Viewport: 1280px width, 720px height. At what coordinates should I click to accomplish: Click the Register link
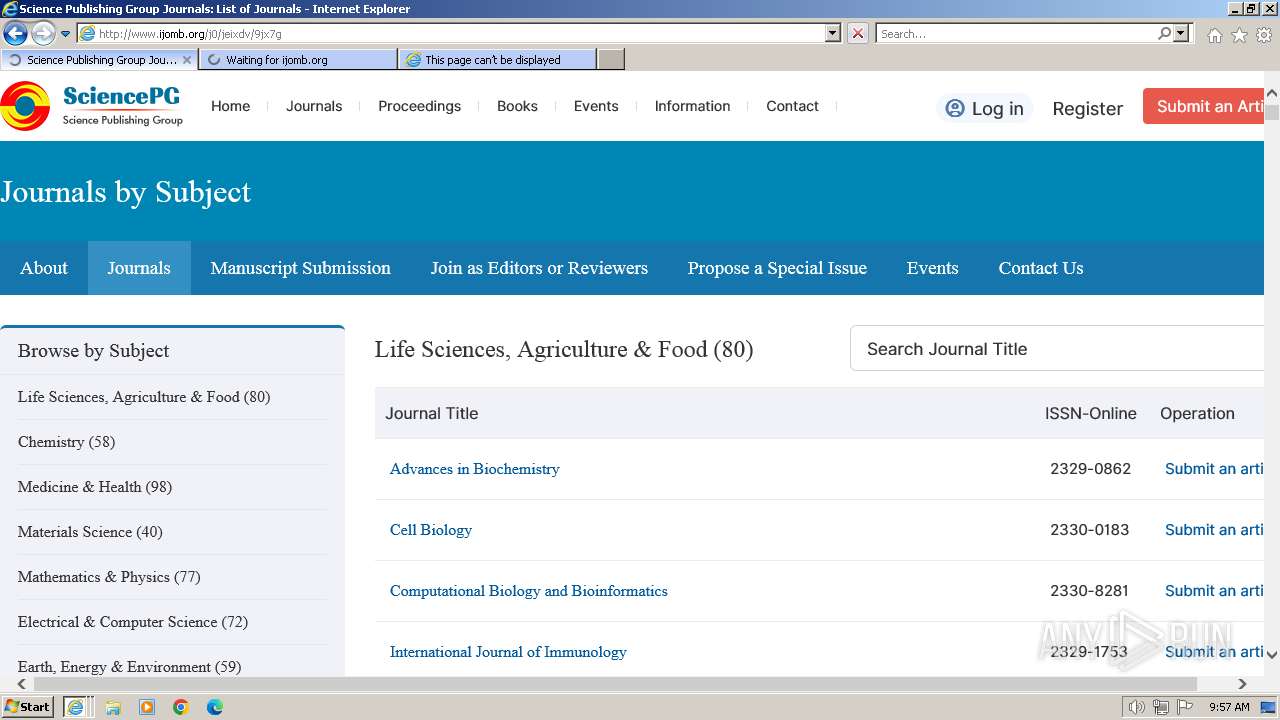click(1087, 109)
